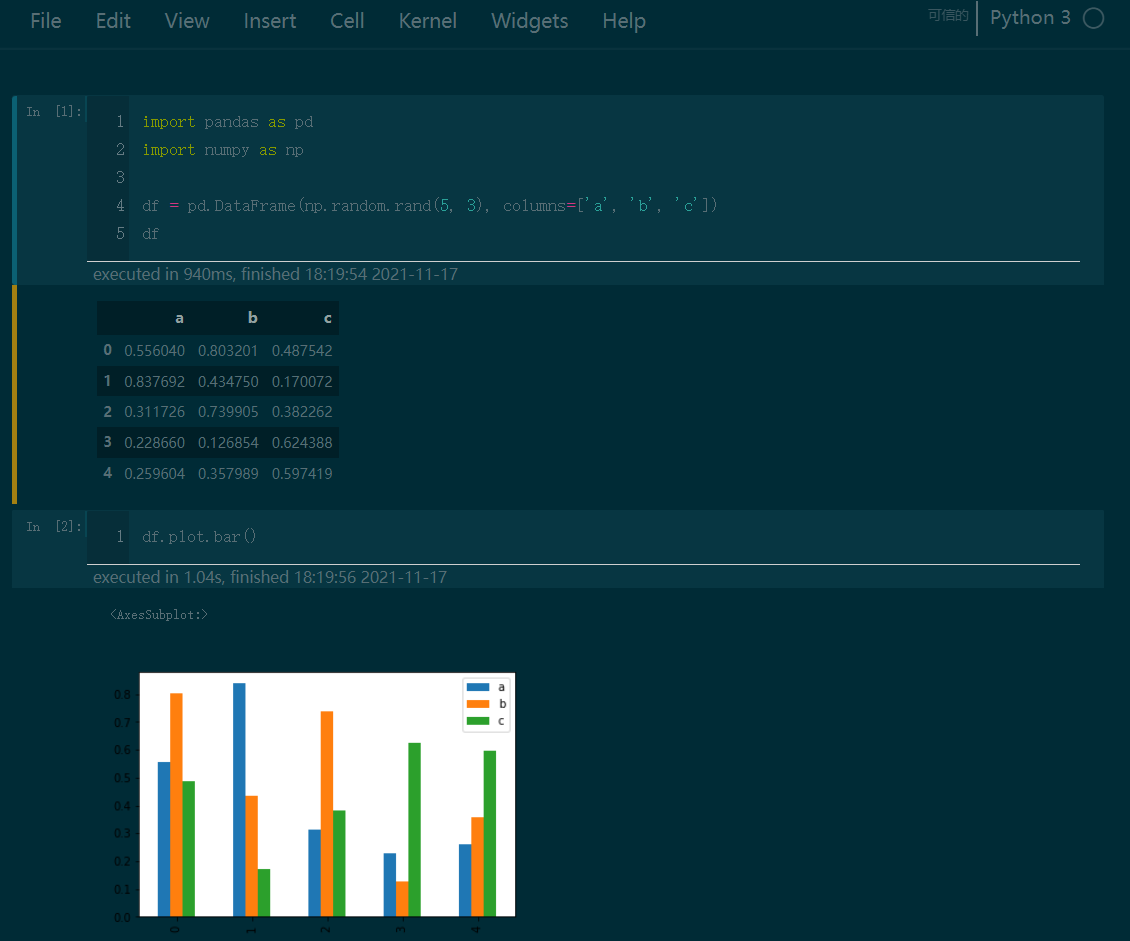Click the df.plot.bar() code cell
Screen dimensions: 1130x941
(199, 536)
